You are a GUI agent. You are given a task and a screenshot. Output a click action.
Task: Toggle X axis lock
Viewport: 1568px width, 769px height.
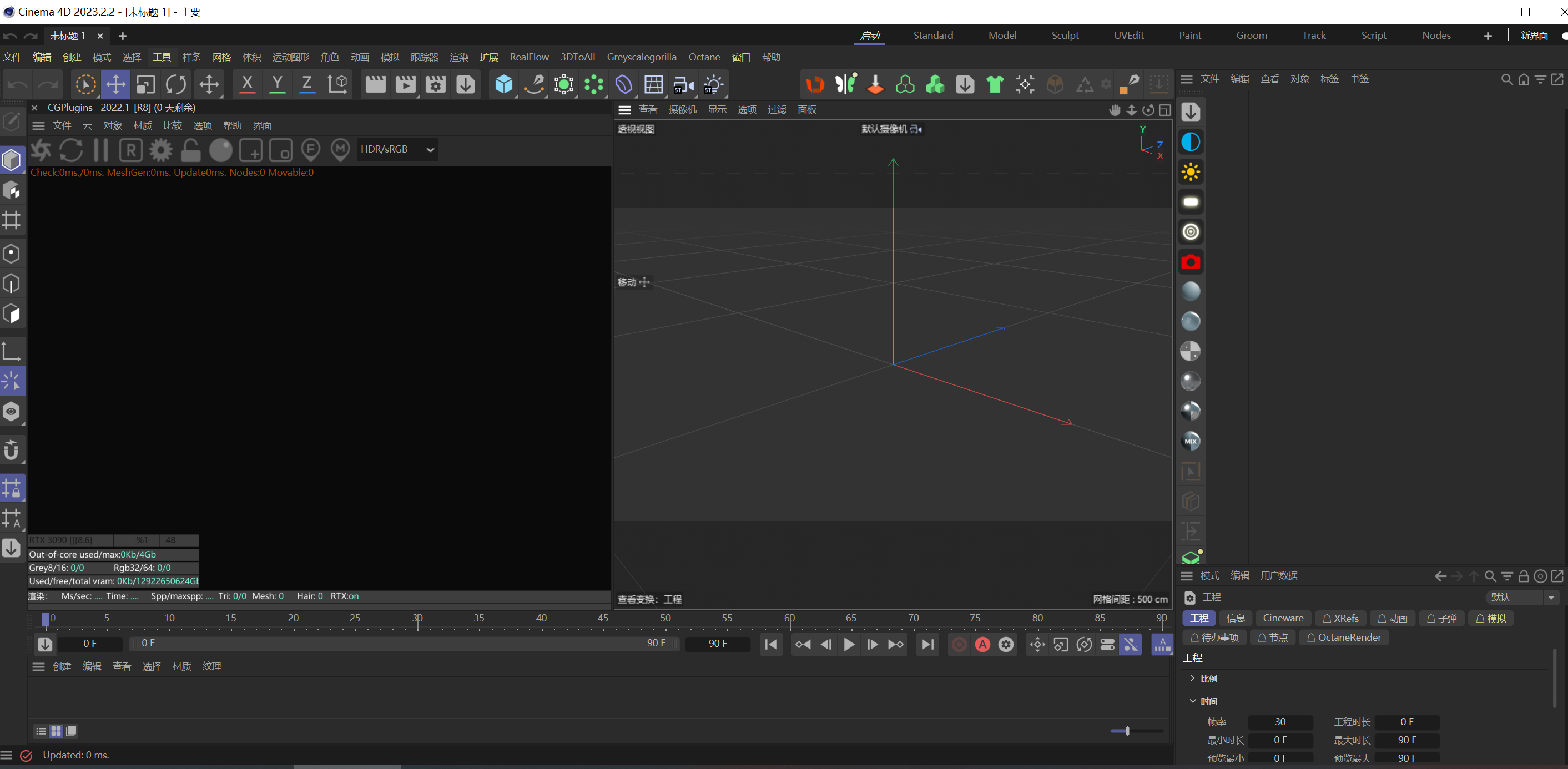click(x=247, y=84)
